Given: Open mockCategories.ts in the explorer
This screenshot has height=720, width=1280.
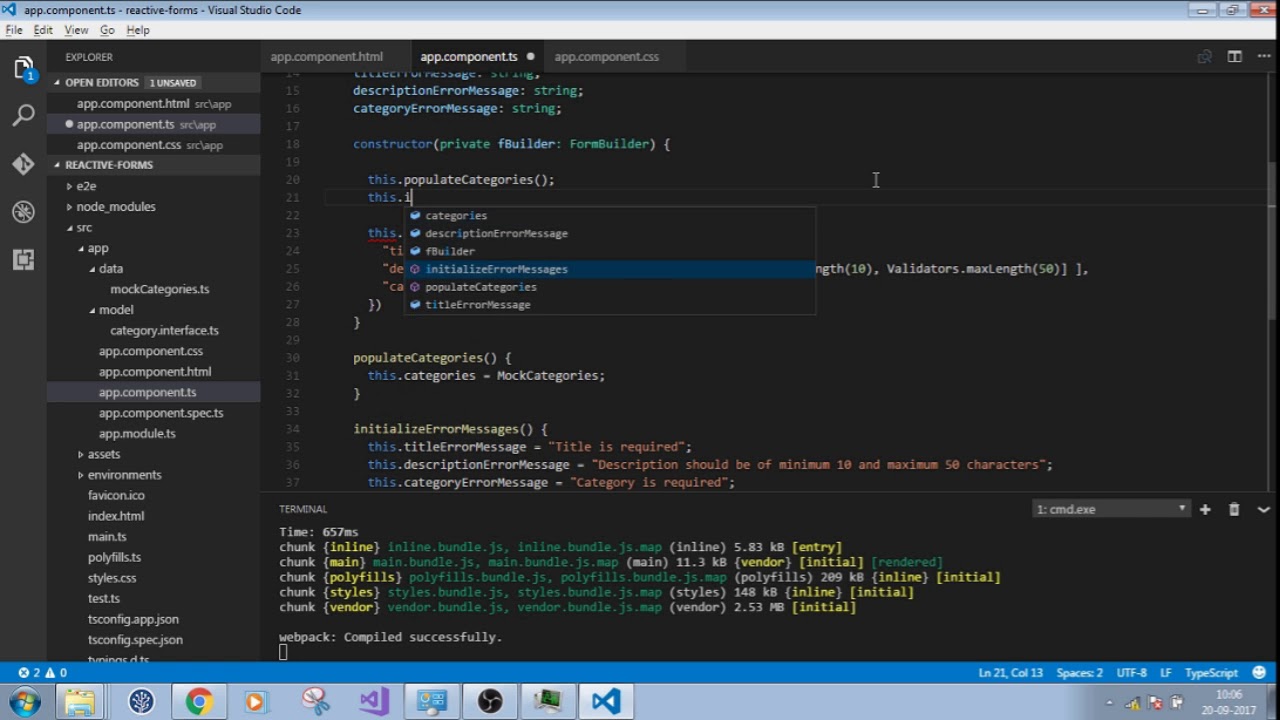Looking at the screenshot, I should (x=160, y=289).
